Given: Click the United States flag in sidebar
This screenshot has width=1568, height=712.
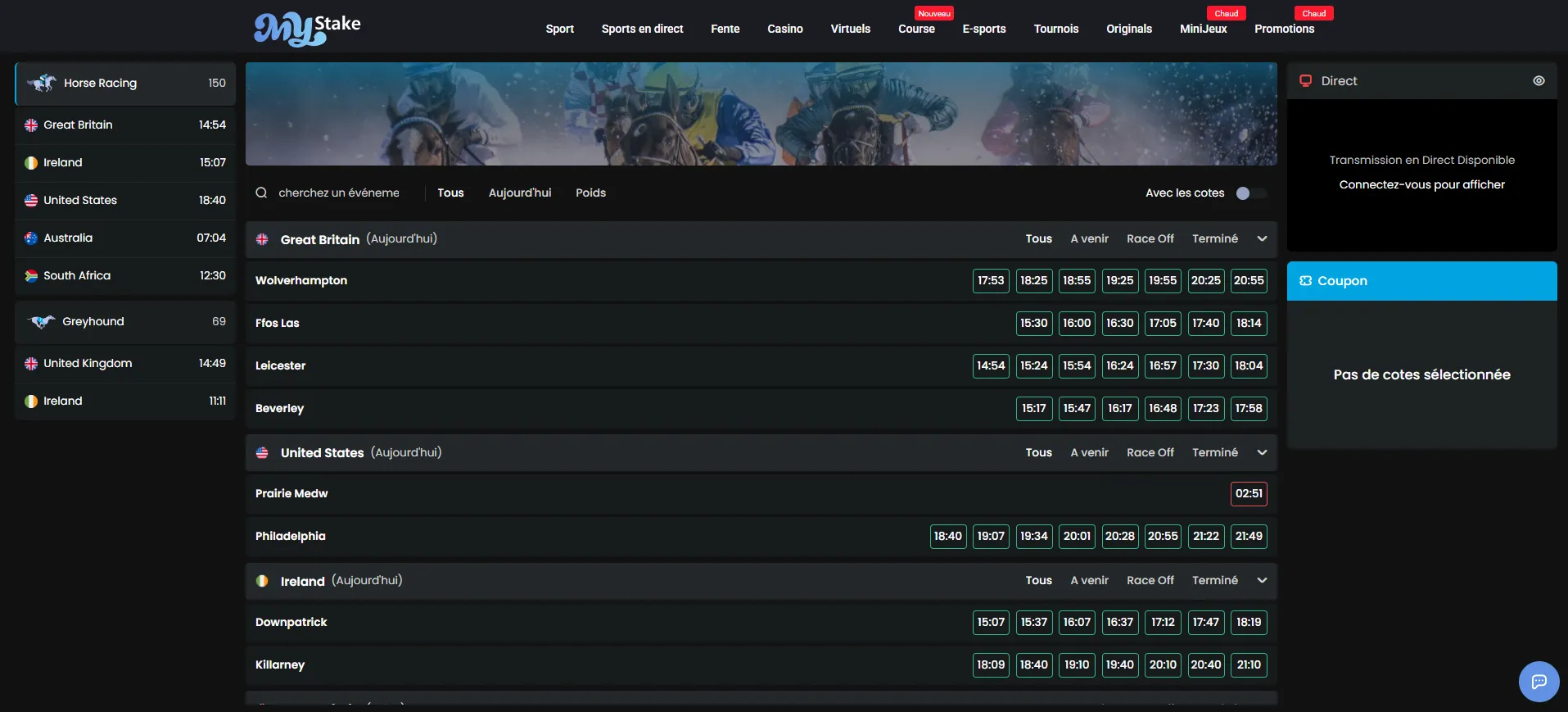Looking at the screenshot, I should [x=31, y=200].
